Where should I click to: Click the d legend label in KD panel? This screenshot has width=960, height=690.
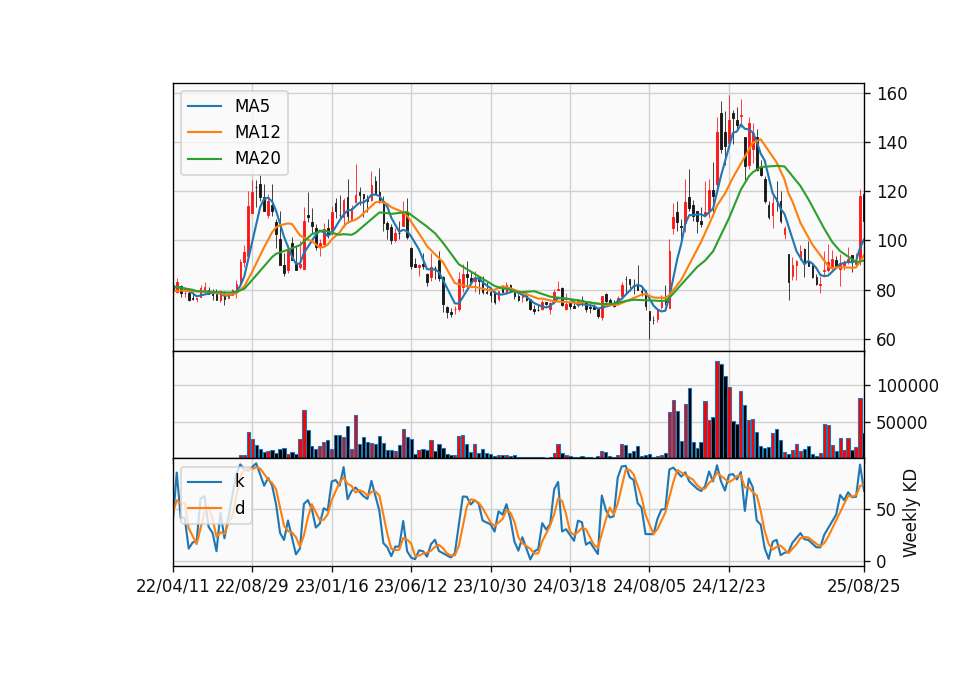point(239,508)
